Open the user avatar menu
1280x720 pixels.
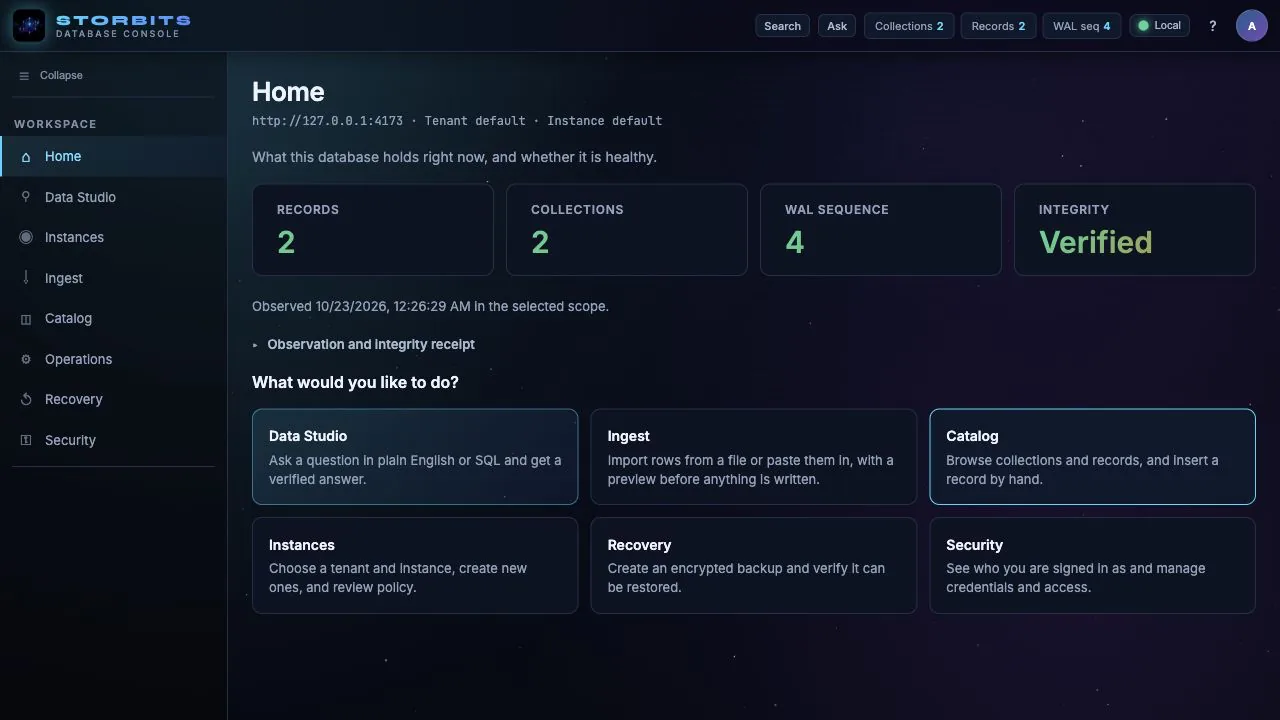tap(1252, 26)
